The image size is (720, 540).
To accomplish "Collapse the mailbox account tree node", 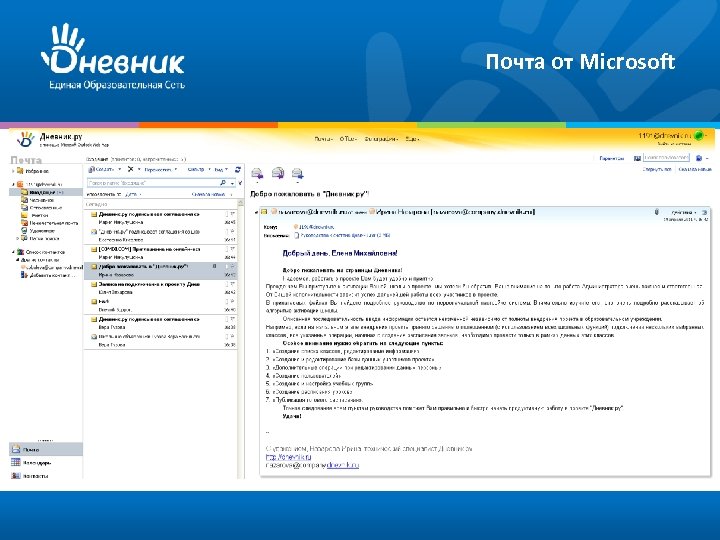I will [13, 184].
